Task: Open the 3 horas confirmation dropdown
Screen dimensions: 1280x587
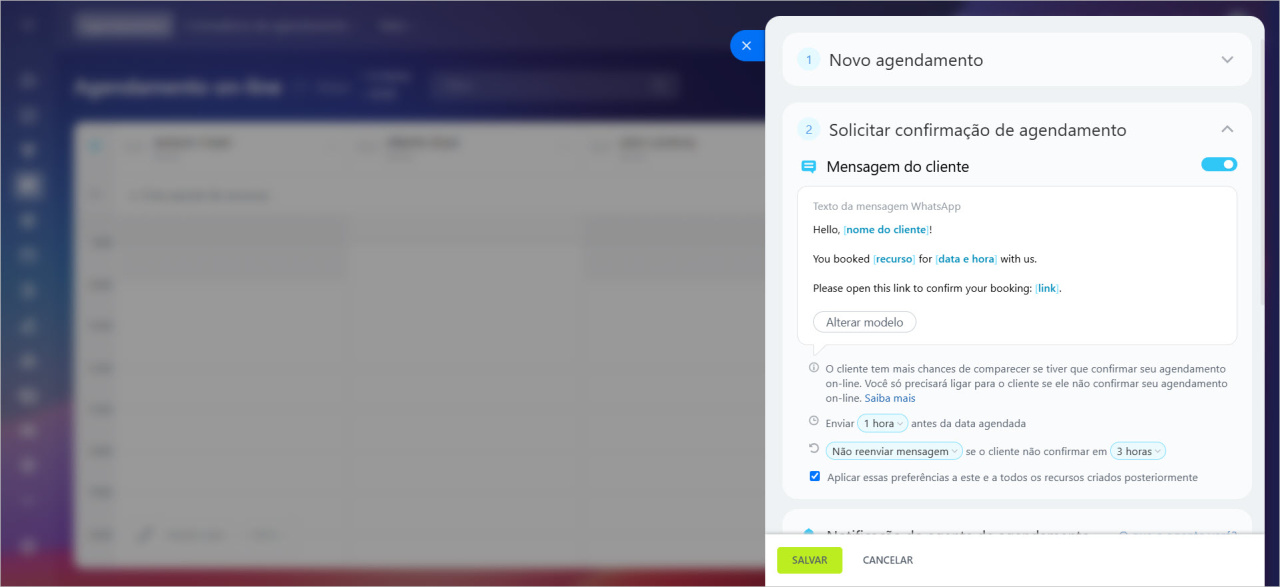Action: 1138,451
